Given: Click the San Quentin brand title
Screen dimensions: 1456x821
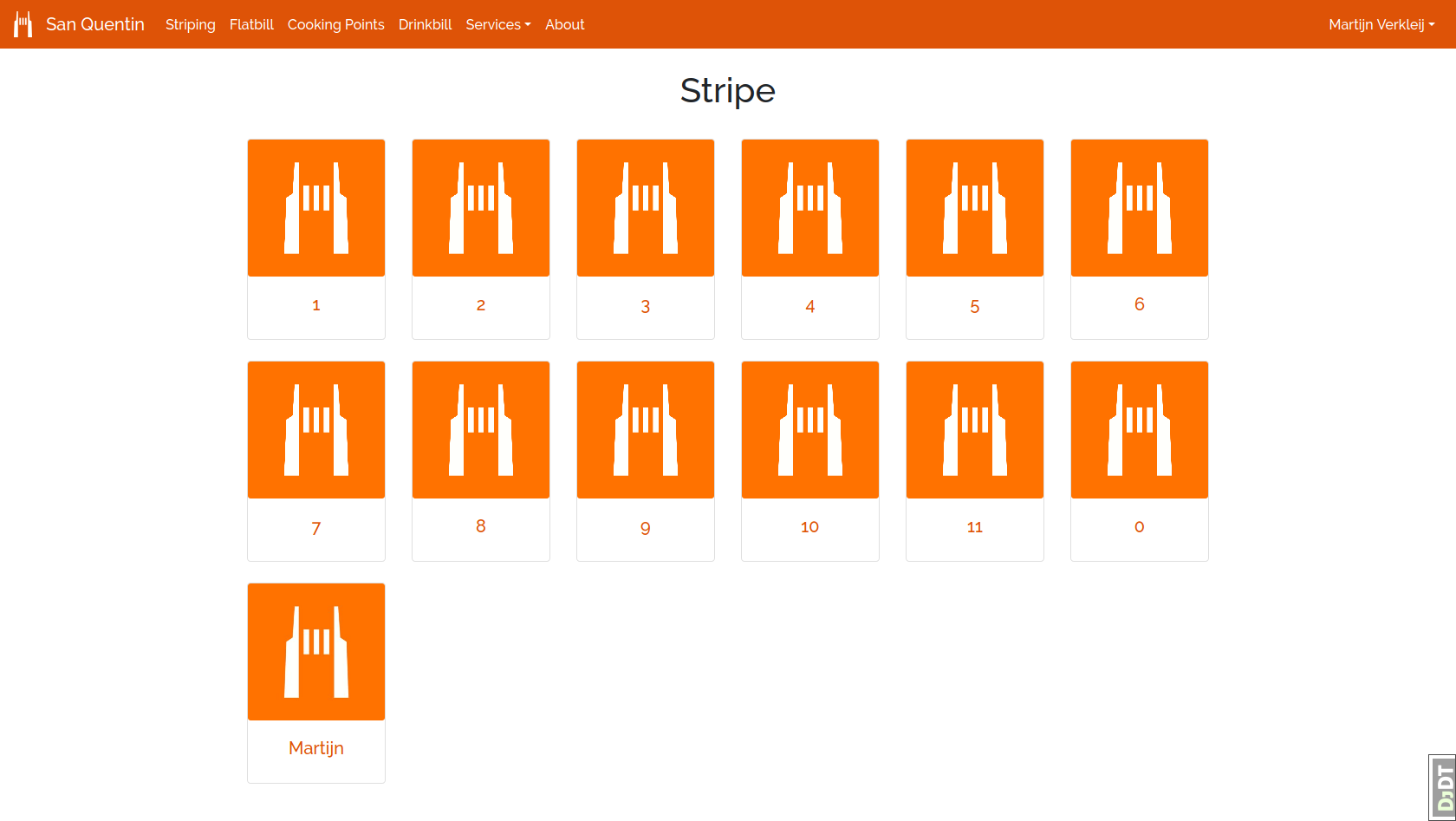Looking at the screenshot, I should pyautogui.click(x=95, y=24).
